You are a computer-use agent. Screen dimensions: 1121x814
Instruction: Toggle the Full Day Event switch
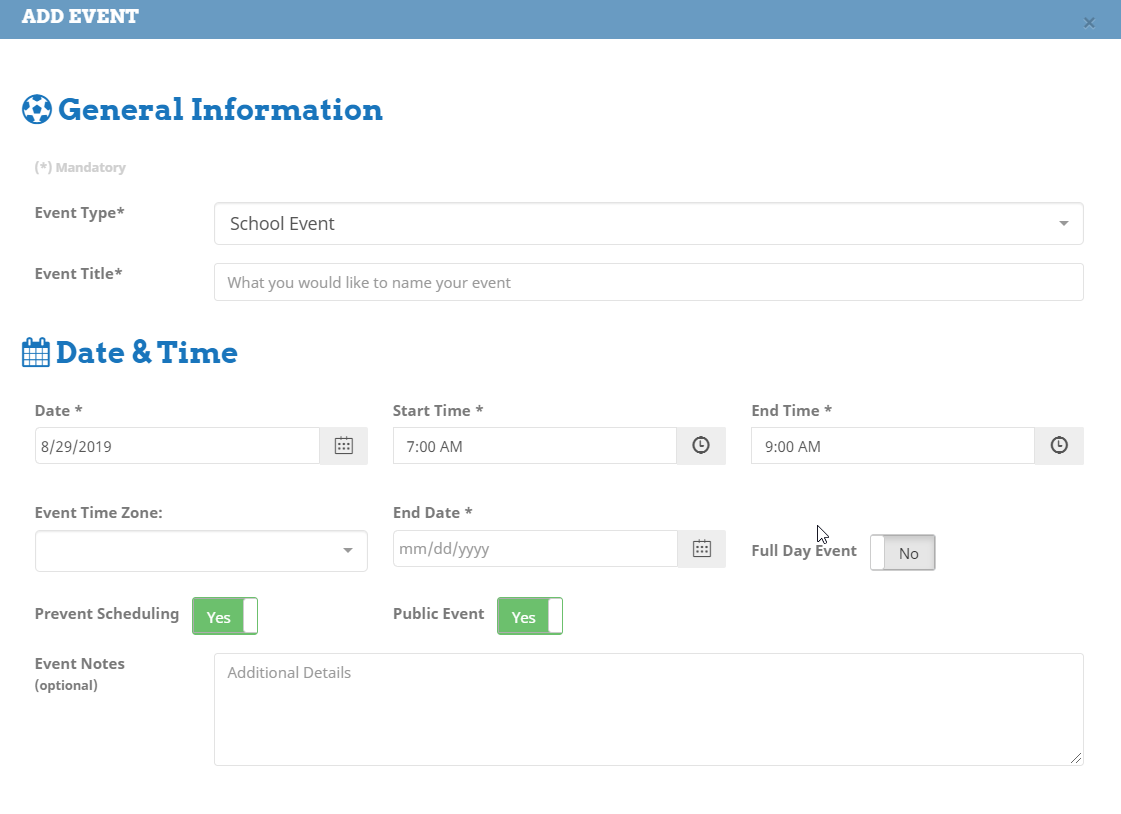tap(902, 553)
